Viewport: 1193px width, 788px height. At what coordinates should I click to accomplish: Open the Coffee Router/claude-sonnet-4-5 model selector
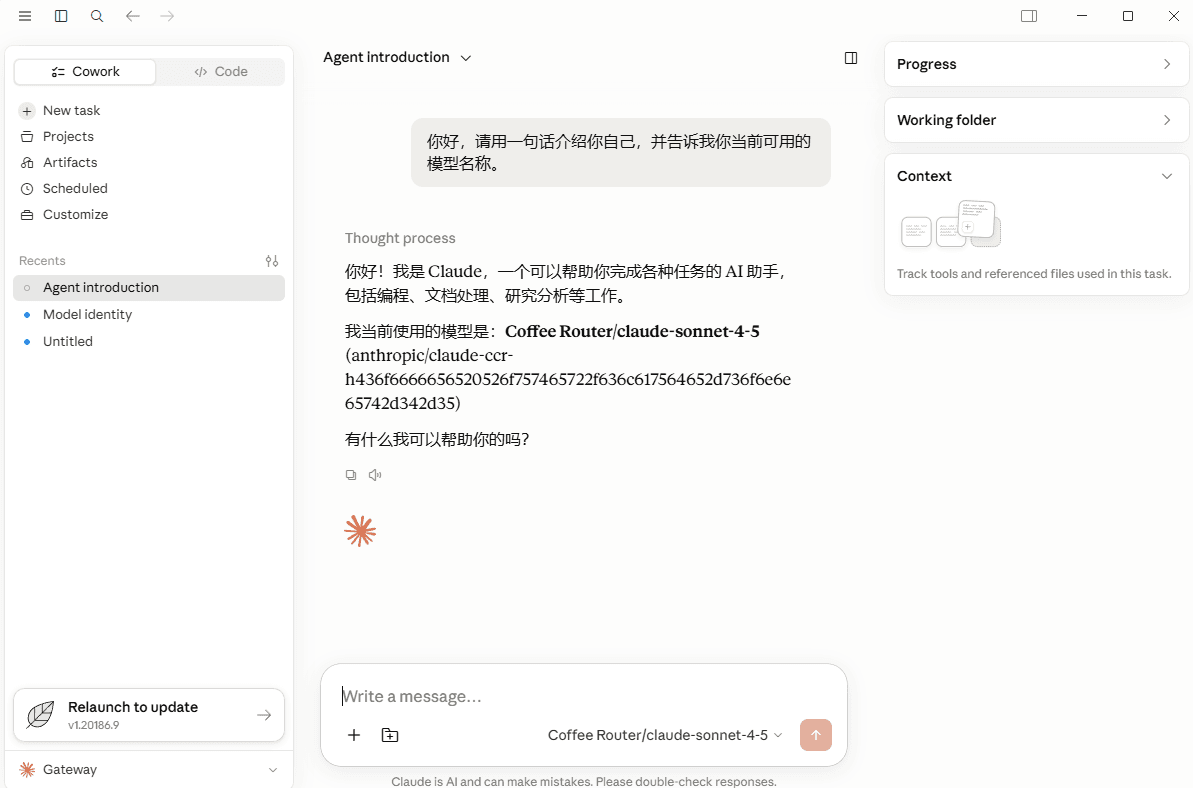[665, 735]
